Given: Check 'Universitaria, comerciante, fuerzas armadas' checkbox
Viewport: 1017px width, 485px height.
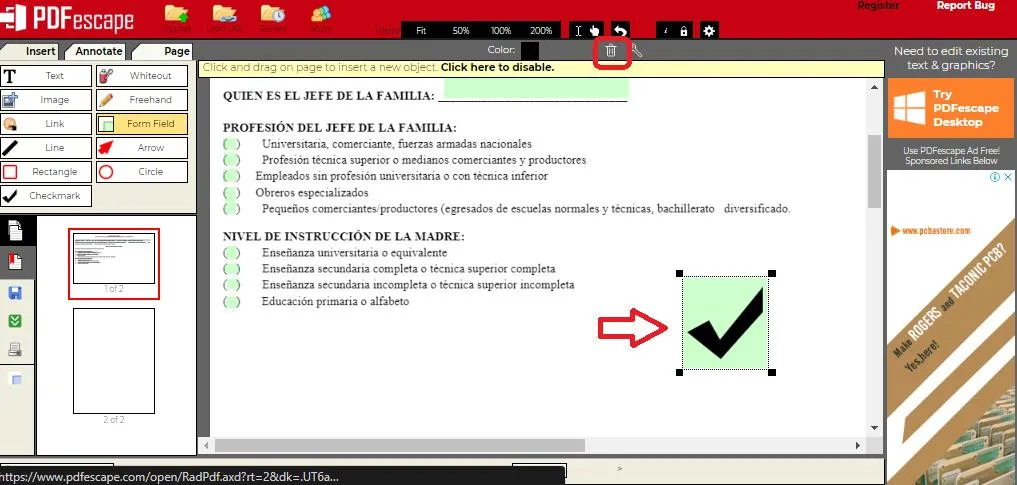Looking at the screenshot, I should coord(232,144).
